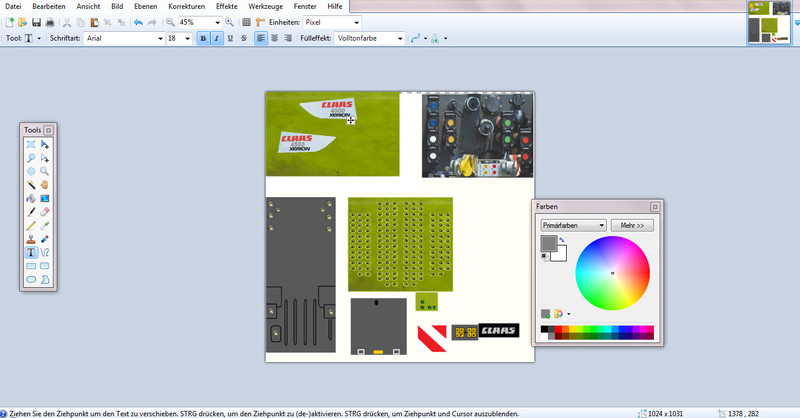Toggle Underline text formatting

pos(230,38)
